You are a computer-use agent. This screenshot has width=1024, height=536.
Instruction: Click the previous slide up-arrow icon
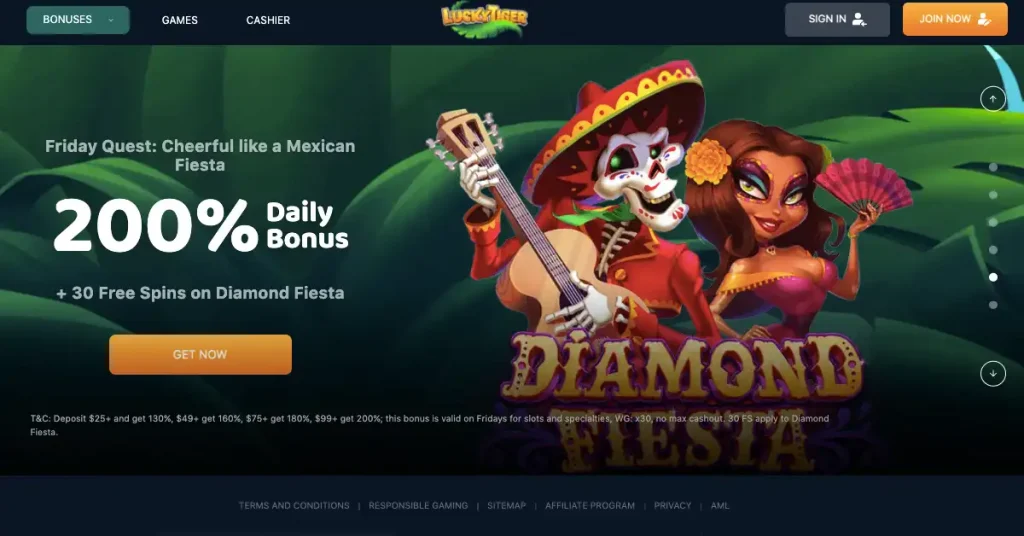pyautogui.click(x=993, y=99)
